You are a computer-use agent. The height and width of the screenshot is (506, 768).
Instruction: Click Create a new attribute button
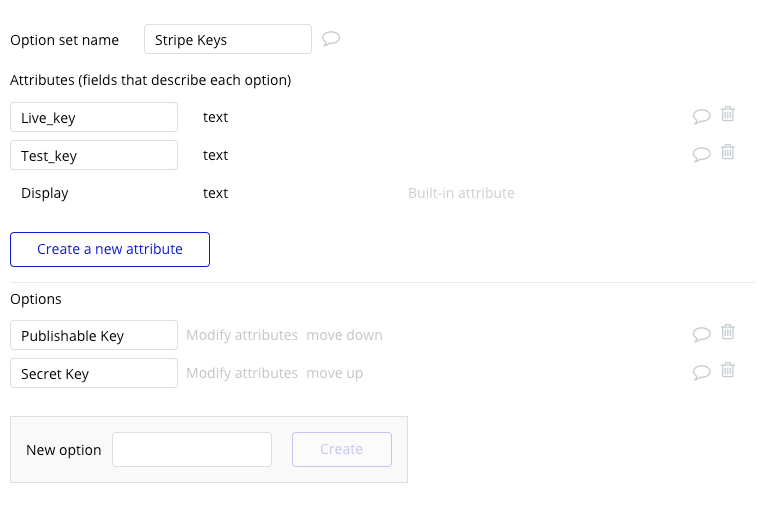[x=110, y=249]
